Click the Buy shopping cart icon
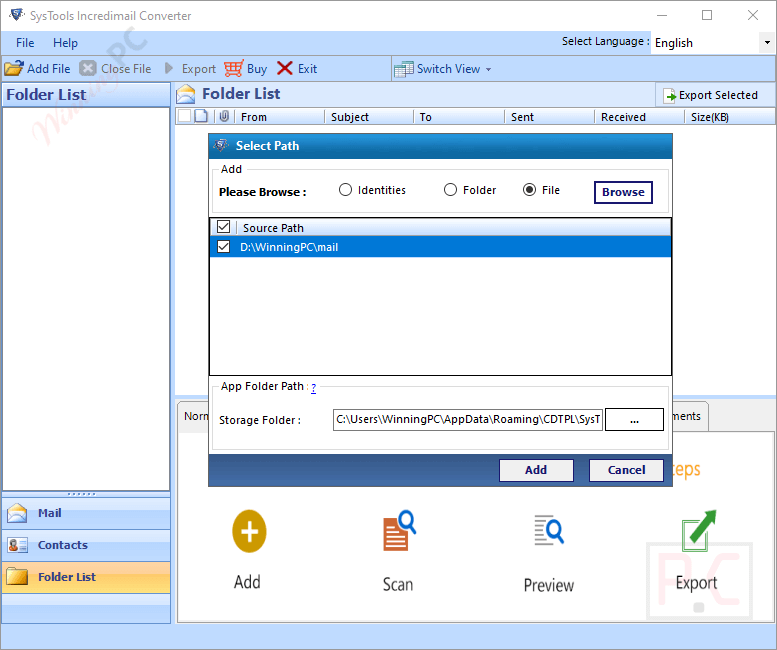 (x=233, y=68)
